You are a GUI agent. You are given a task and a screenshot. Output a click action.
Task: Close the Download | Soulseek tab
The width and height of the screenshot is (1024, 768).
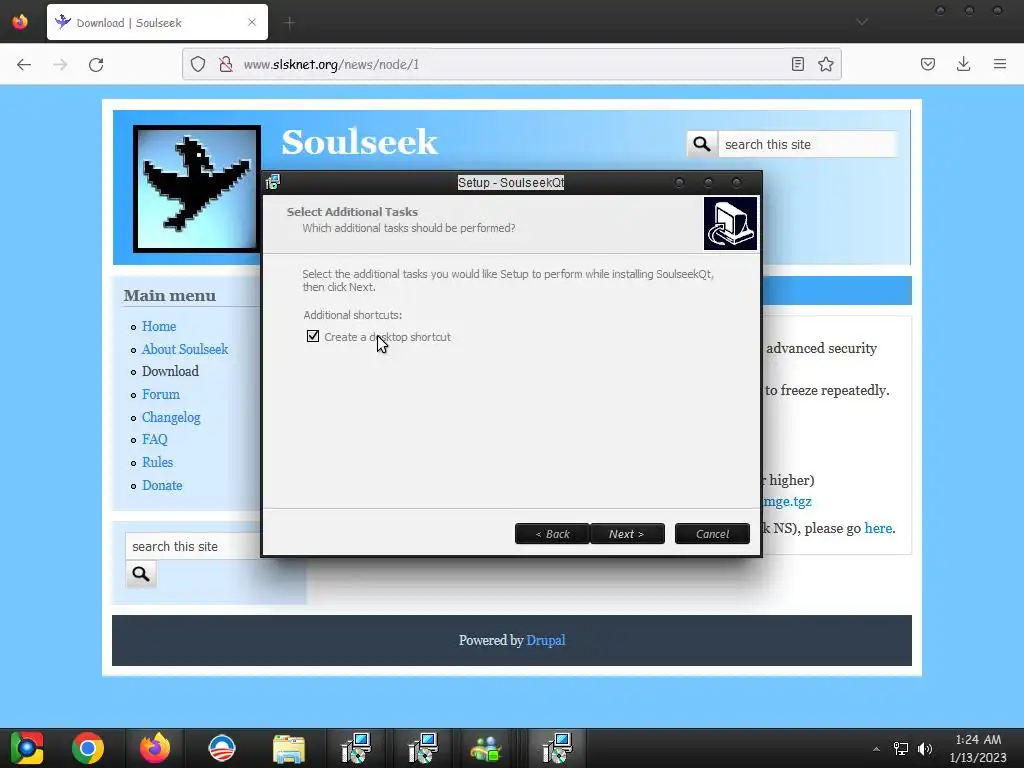[x=252, y=22]
